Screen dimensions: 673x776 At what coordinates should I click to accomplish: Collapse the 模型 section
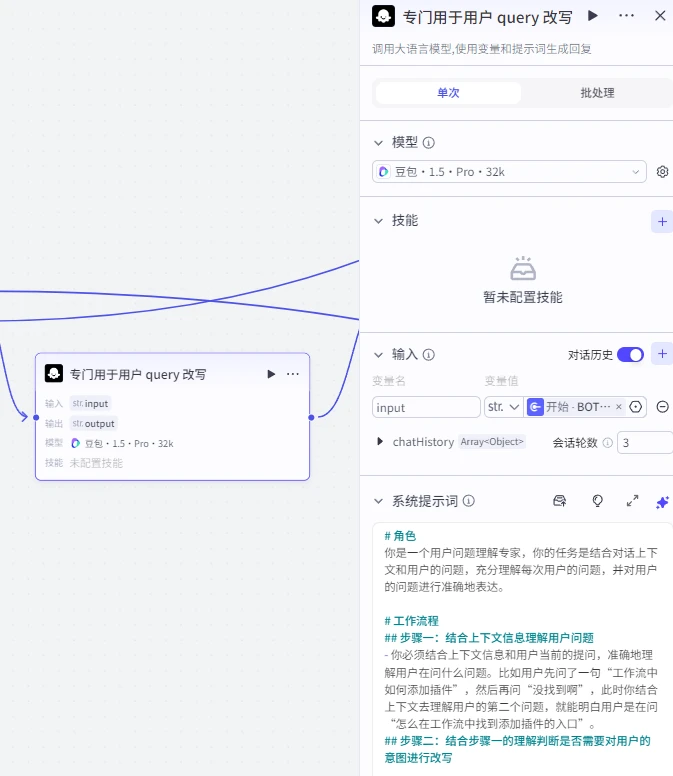379,143
